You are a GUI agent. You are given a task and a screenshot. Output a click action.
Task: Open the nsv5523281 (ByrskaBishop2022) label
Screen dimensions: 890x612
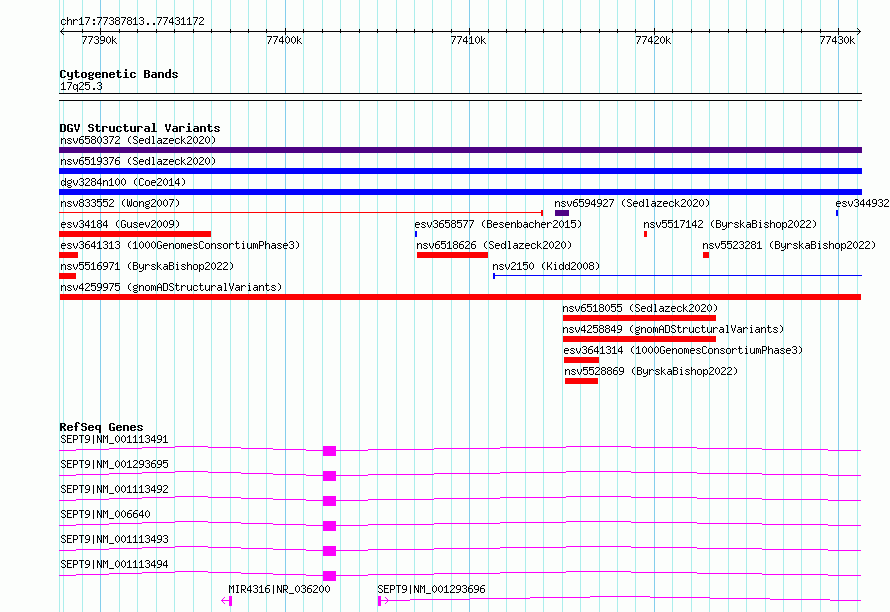(789, 245)
